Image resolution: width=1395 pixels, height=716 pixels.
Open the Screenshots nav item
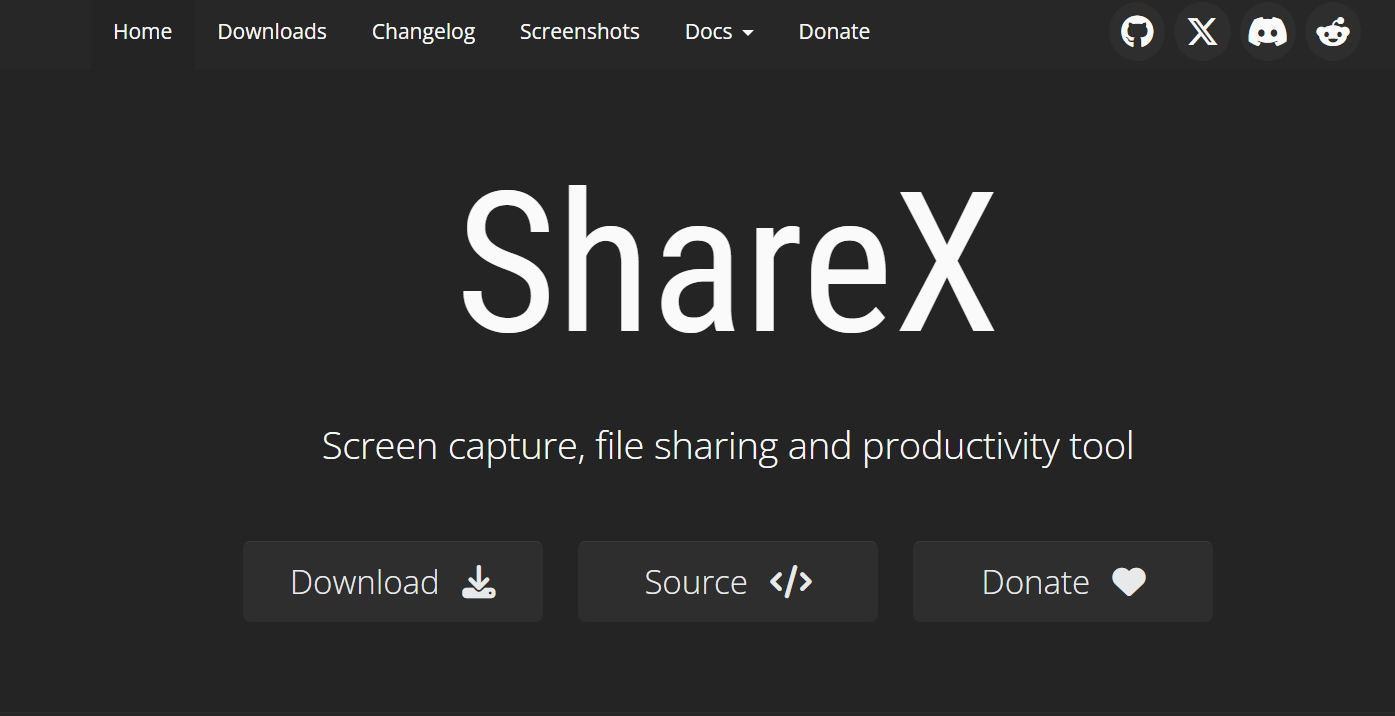(580, 32)
